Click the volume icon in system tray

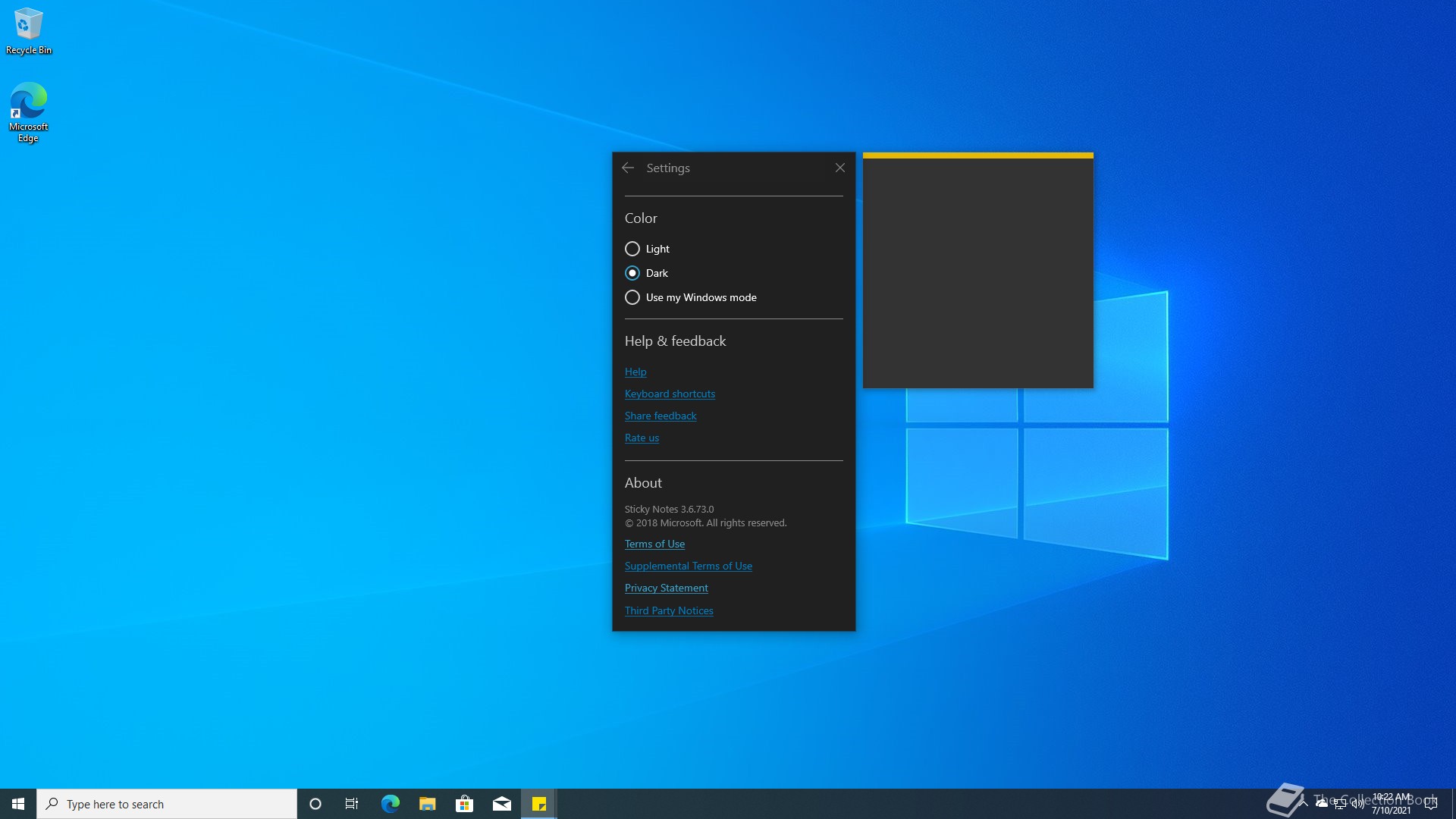coord(1357,804)
